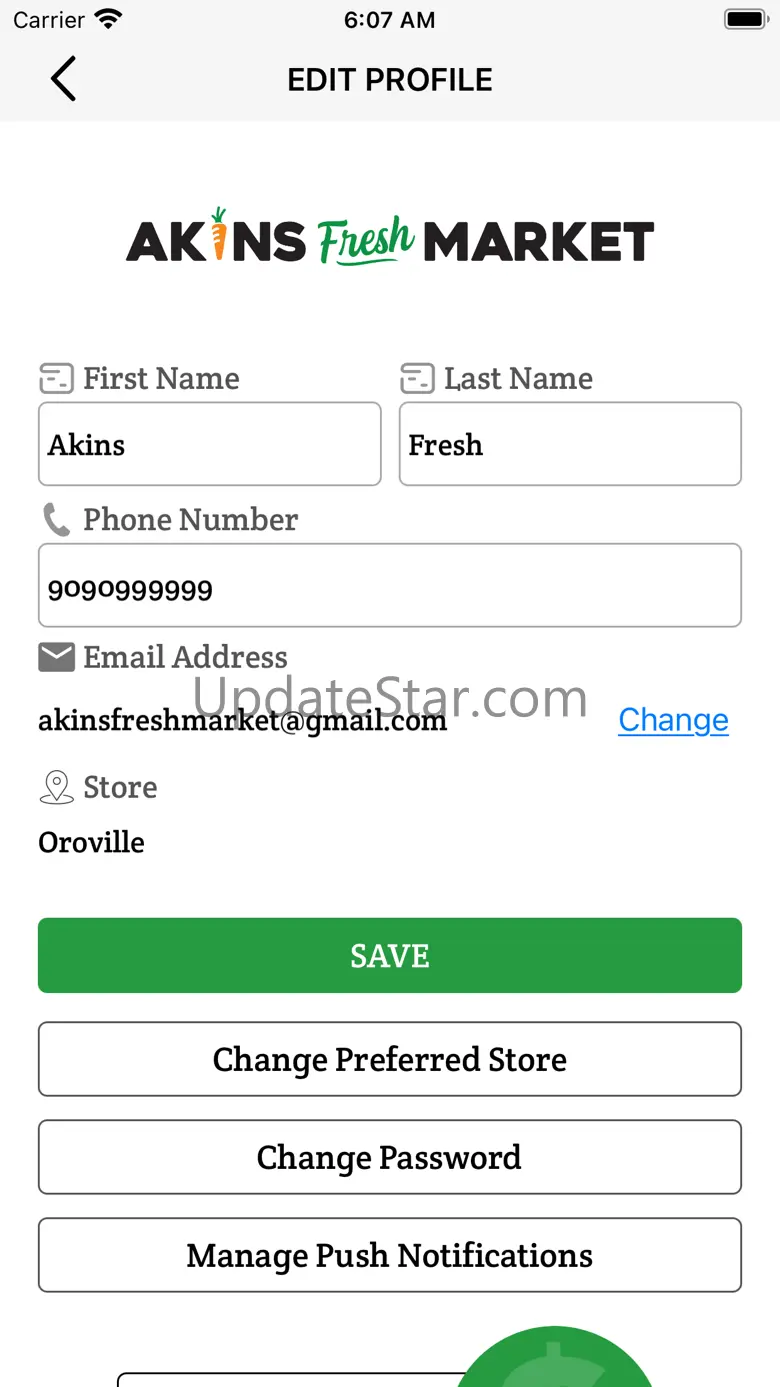Tap the battery indicator icon
Image resolution: width=780 pixels, height=1387 pixels.
(x=745, y=19)
